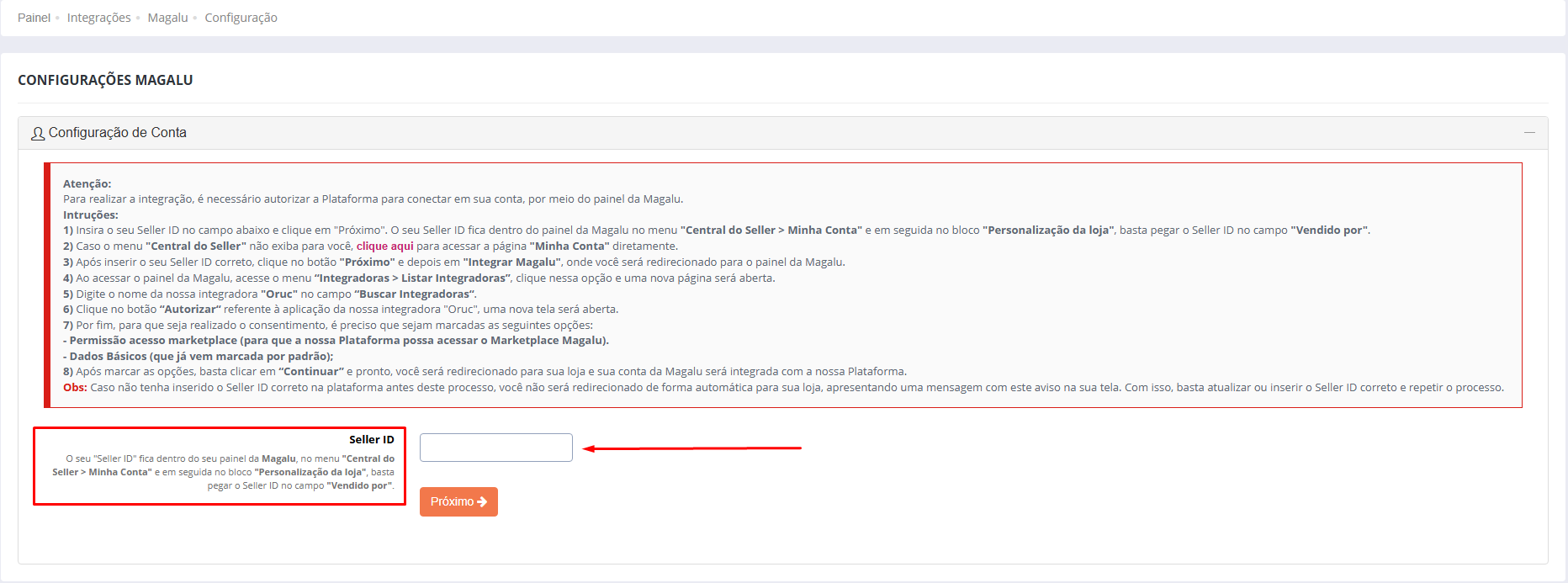Select the Configuração breadcrumb item
Screen dimensions: 1568x583
click(241, 18)
